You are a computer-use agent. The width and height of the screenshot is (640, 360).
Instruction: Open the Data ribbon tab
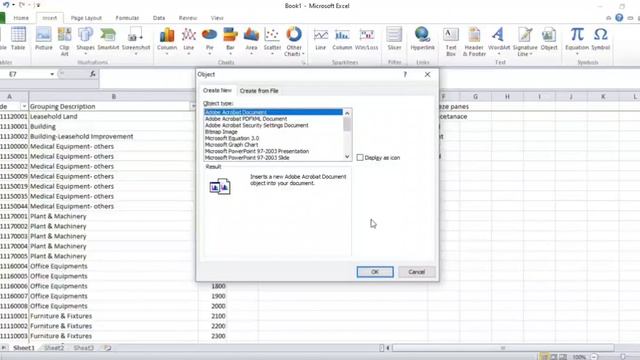[x=159, y=18]
